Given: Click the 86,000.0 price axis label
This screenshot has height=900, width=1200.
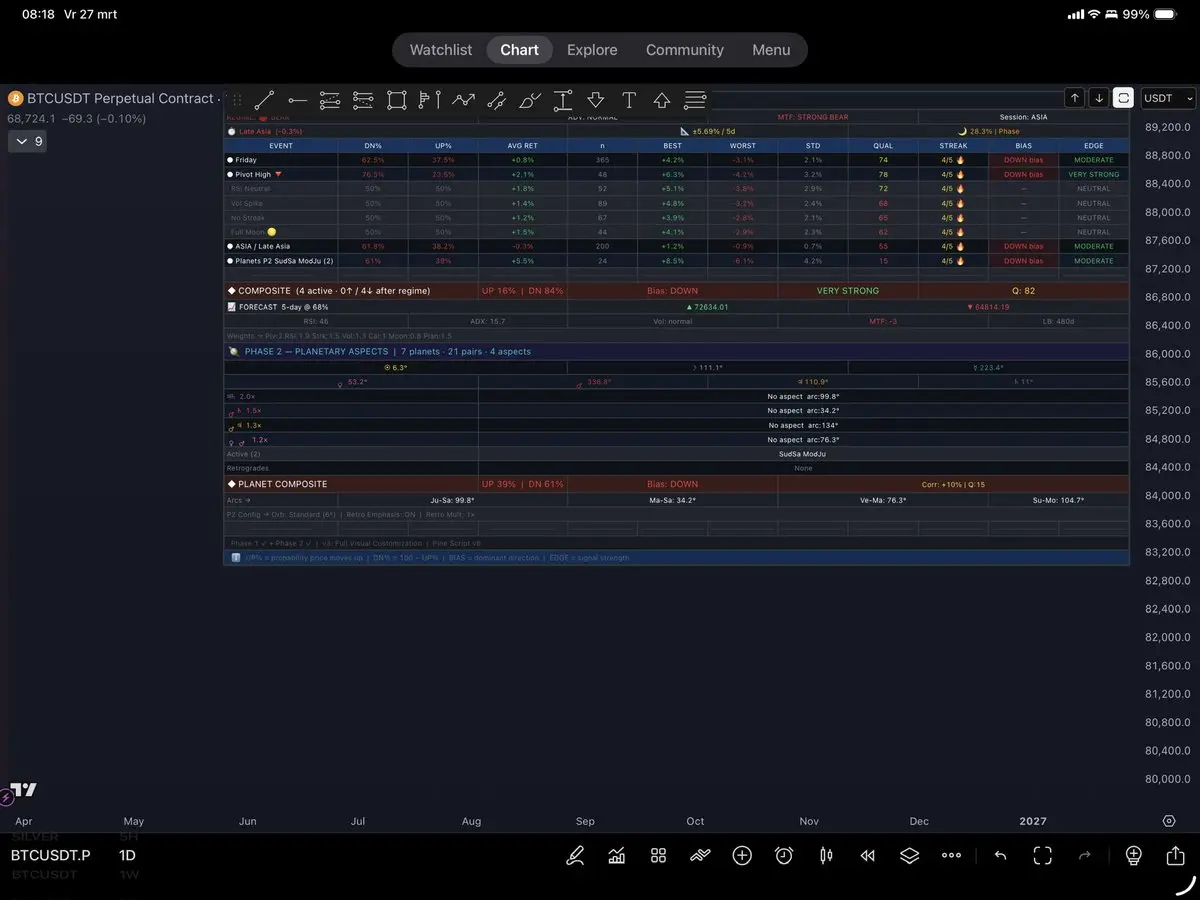Looking at the screenshot, I should point(1168,354).
